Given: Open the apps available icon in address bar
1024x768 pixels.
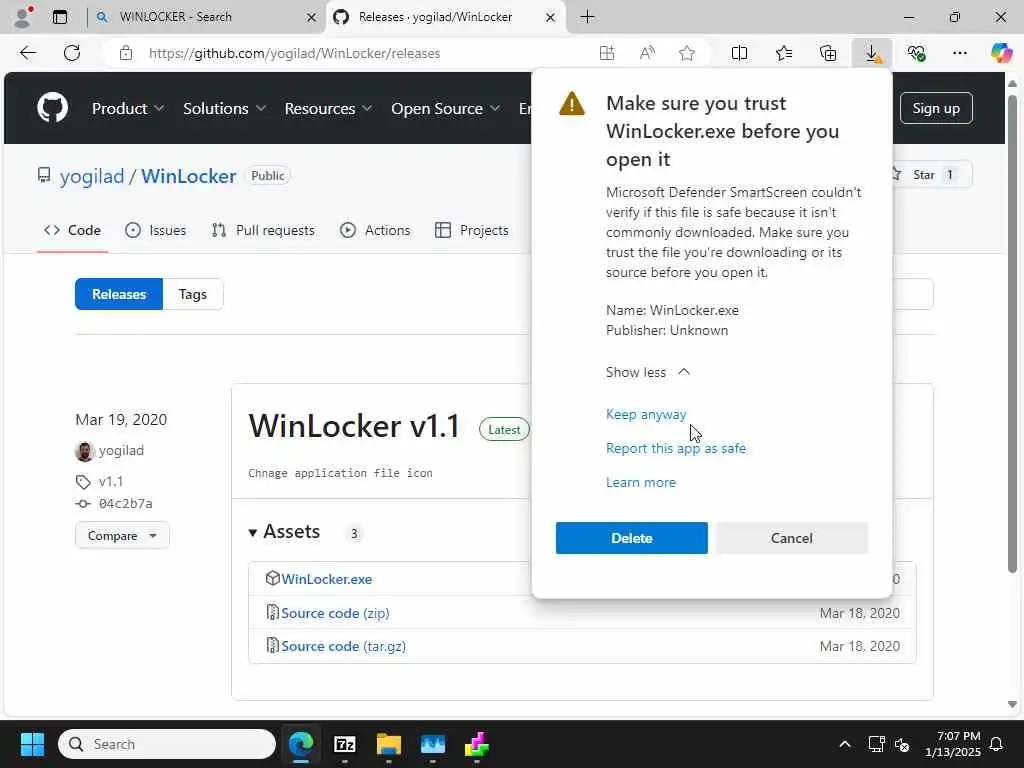Looking at the screenshot, I should (x=607, y=53).
